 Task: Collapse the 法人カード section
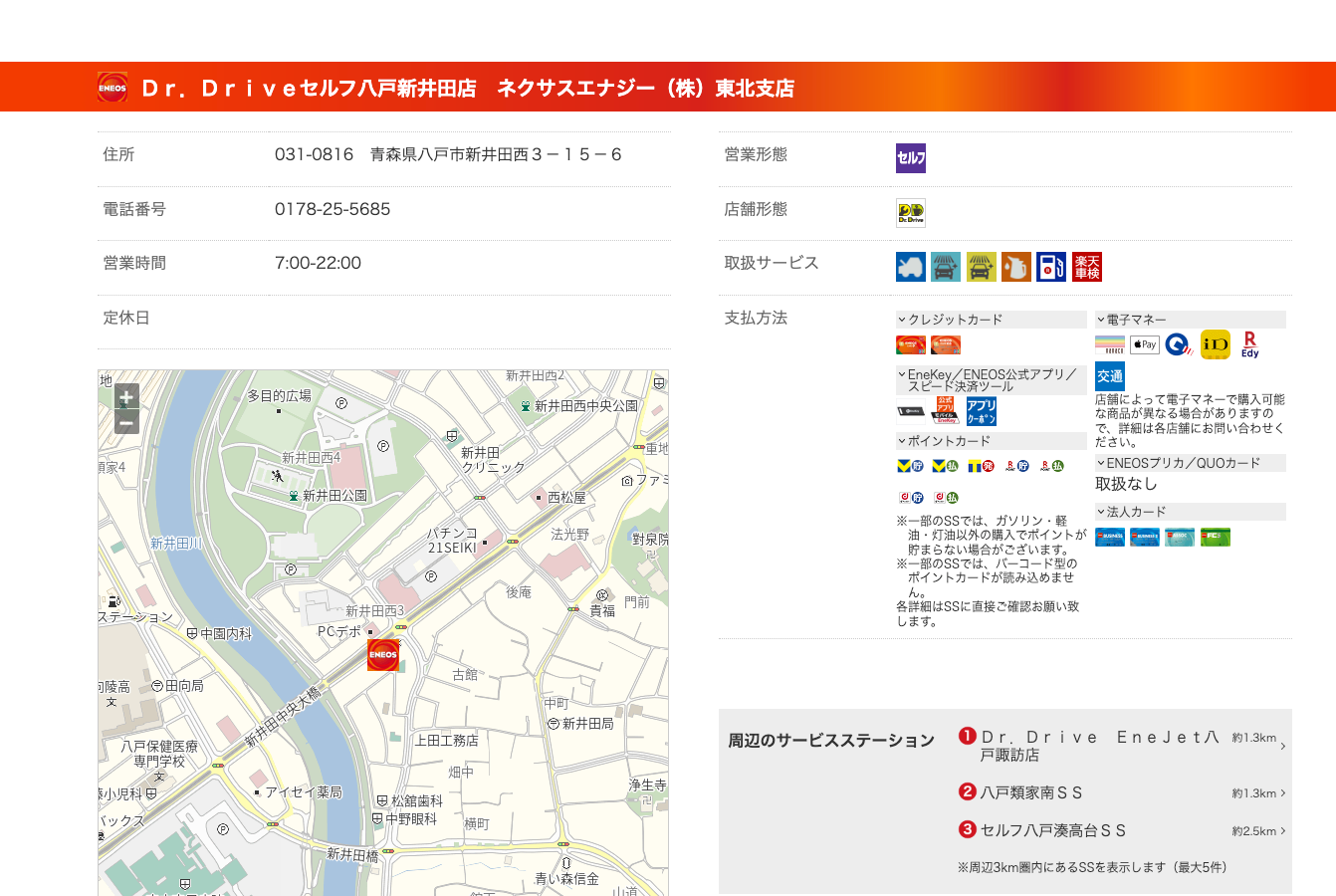(x=1190, y=512)
